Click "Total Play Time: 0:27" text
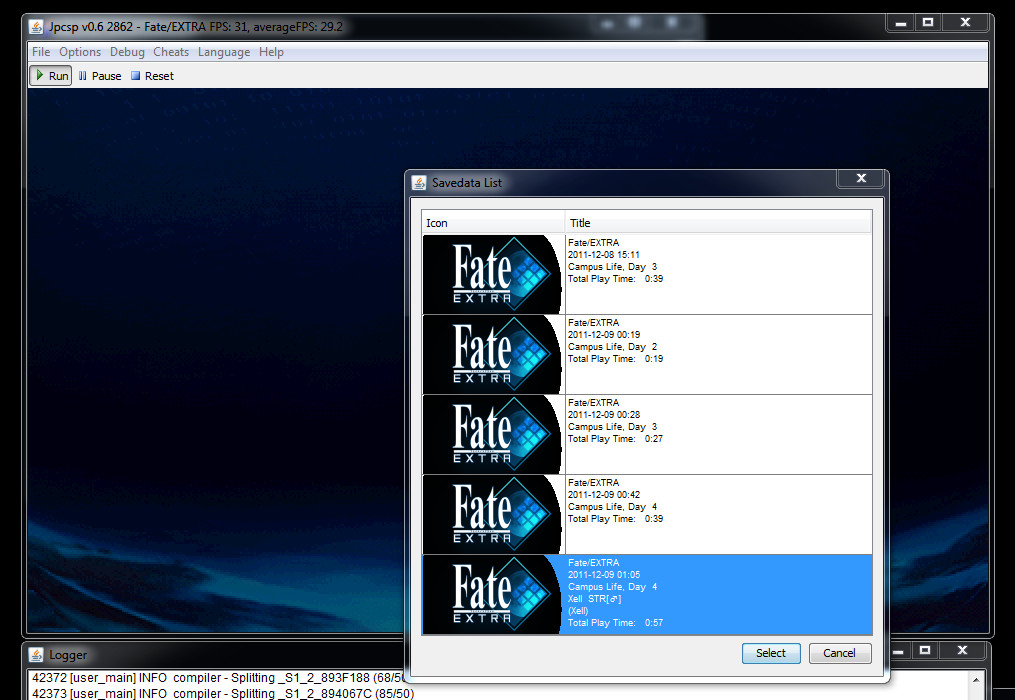Viewport: 1015px width, 700px height. 616,438
